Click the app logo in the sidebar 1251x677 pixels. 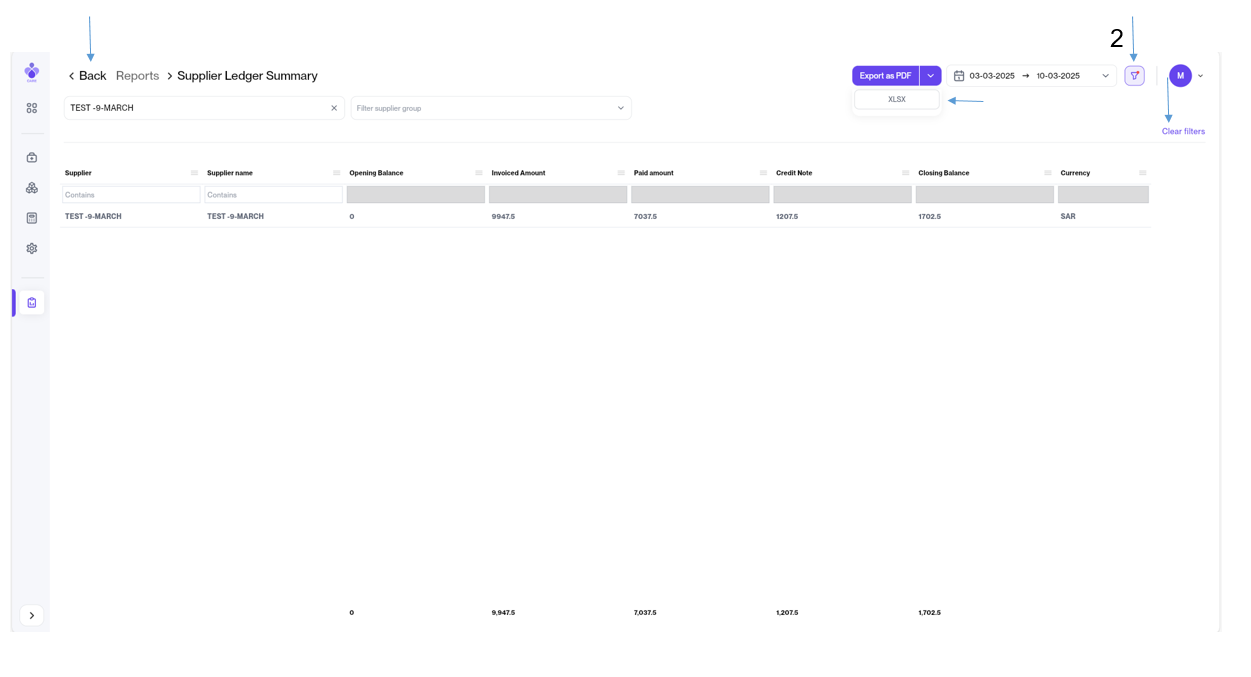click(x=32, y=72)
